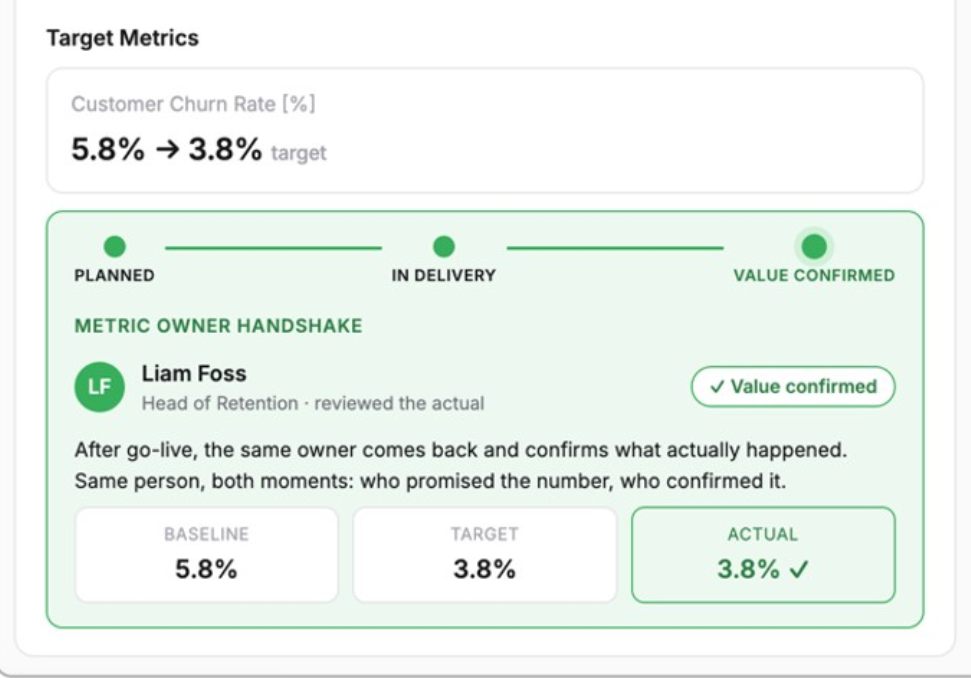
Task: Select the Value Confirmed stage dot
Action: pos(814,246)
